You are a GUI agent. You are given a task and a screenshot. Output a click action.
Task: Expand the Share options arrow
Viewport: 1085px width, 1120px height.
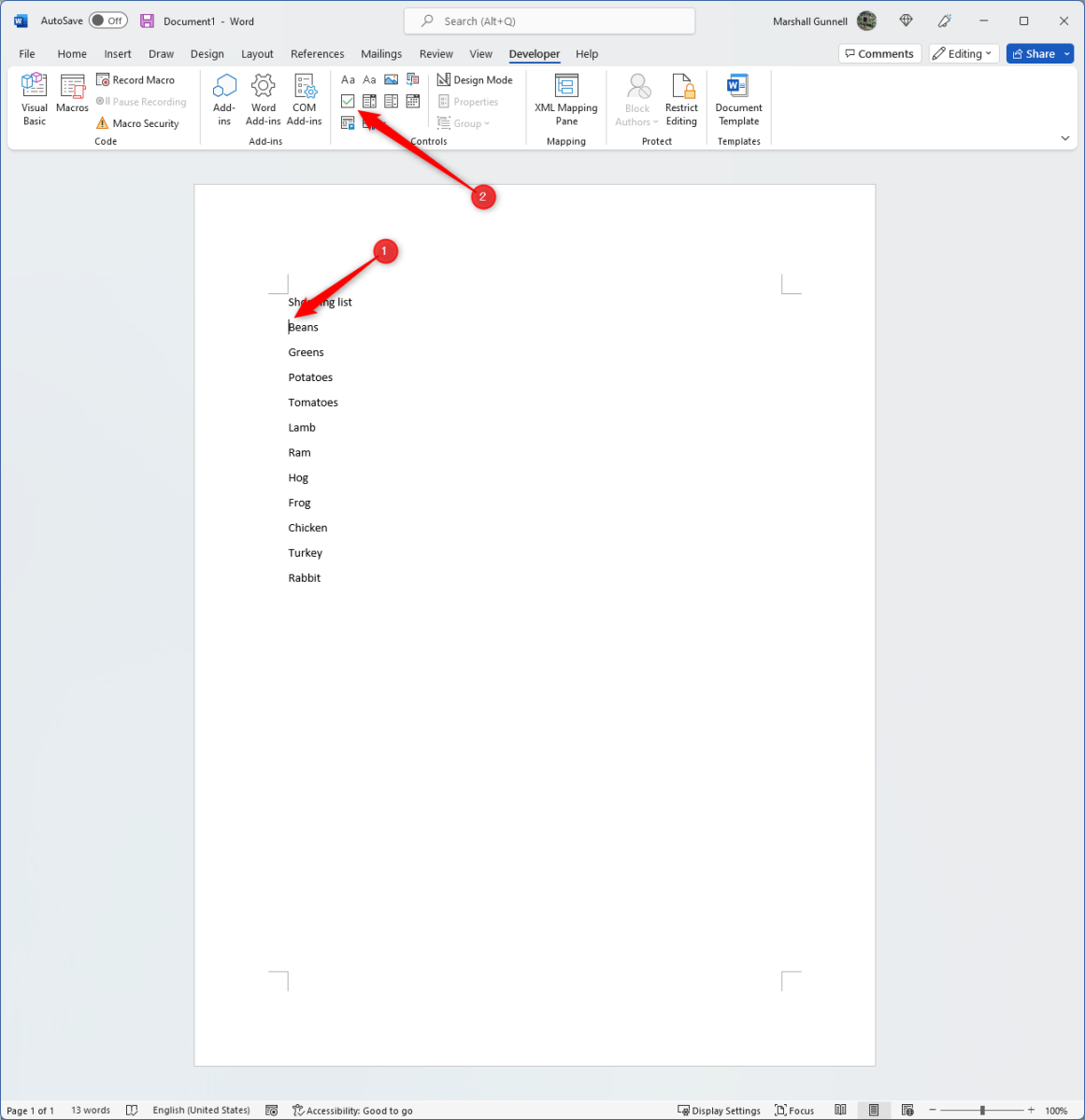point(1067,53)
